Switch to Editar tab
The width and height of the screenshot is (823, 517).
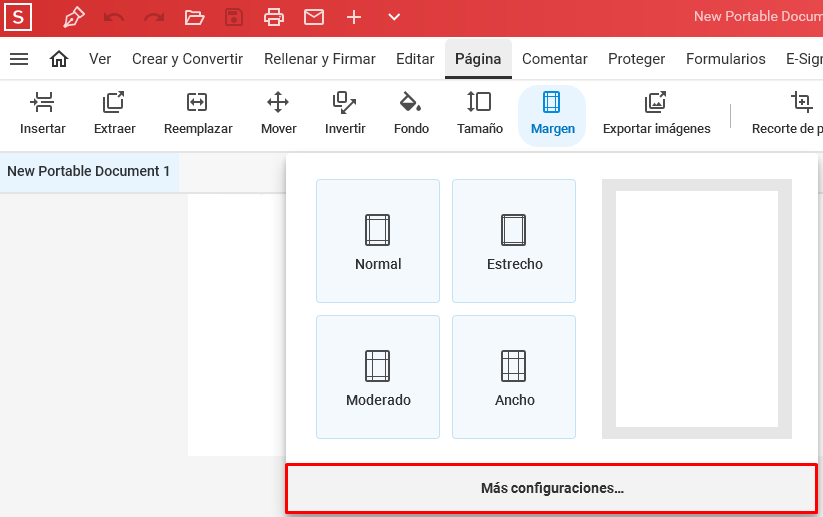415,59
